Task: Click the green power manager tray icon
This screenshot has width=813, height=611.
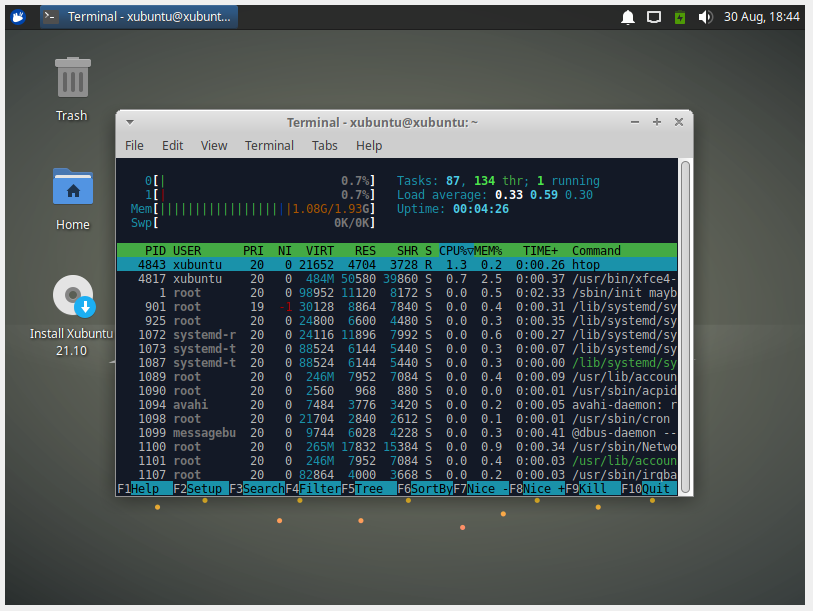Action: click(x=680, y=16)
